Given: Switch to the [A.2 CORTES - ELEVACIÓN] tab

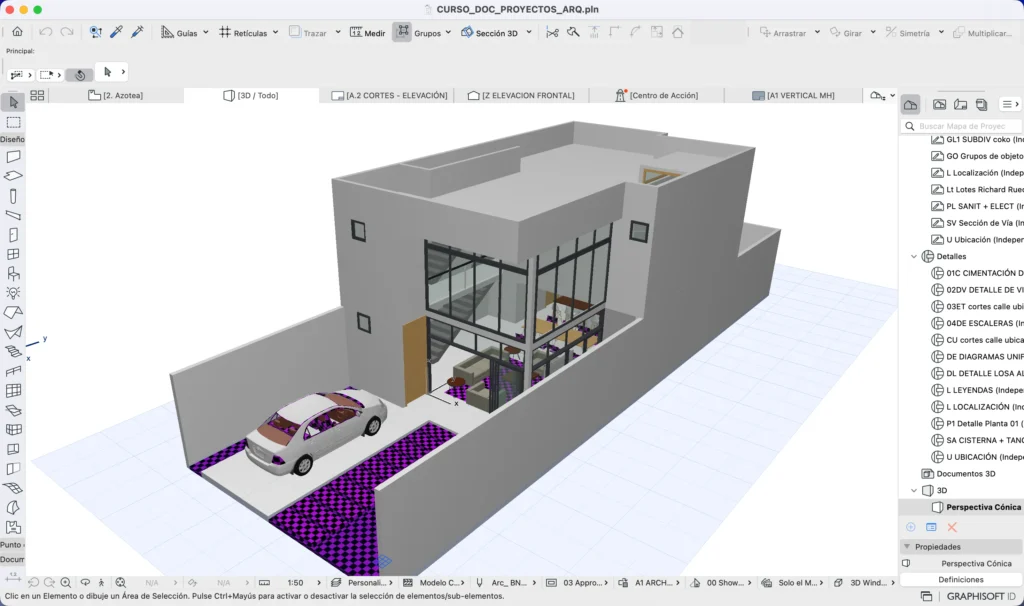Looking at the screenshot, I should 389,95.
